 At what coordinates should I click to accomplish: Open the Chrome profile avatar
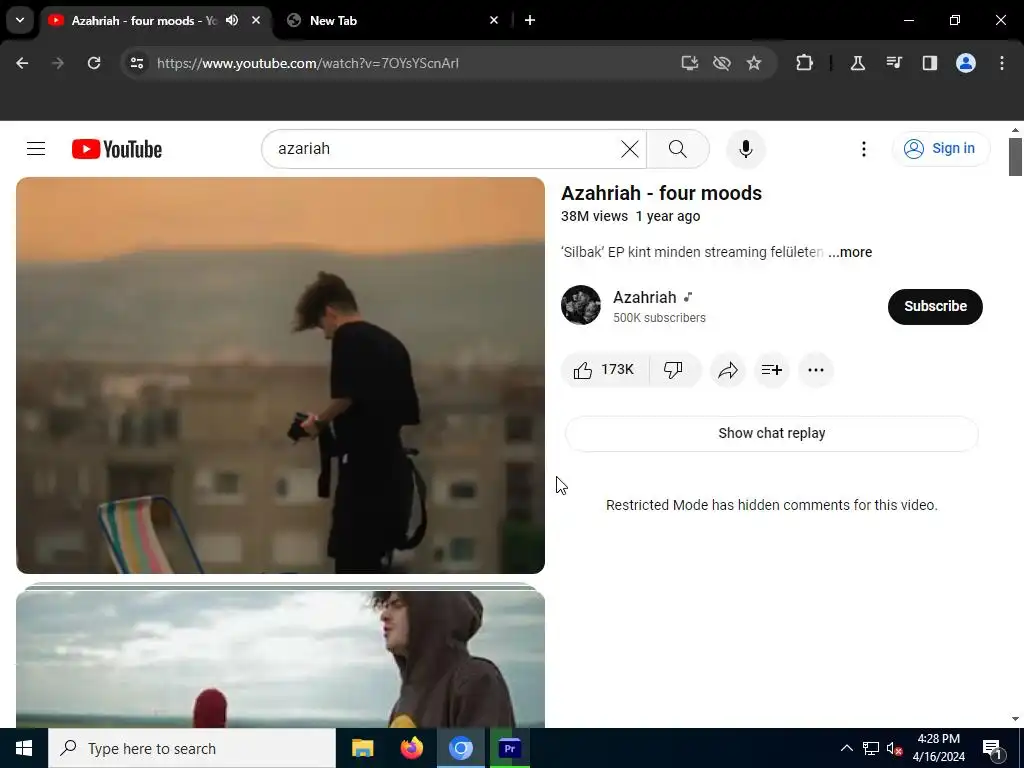click(x=966, y=63)
